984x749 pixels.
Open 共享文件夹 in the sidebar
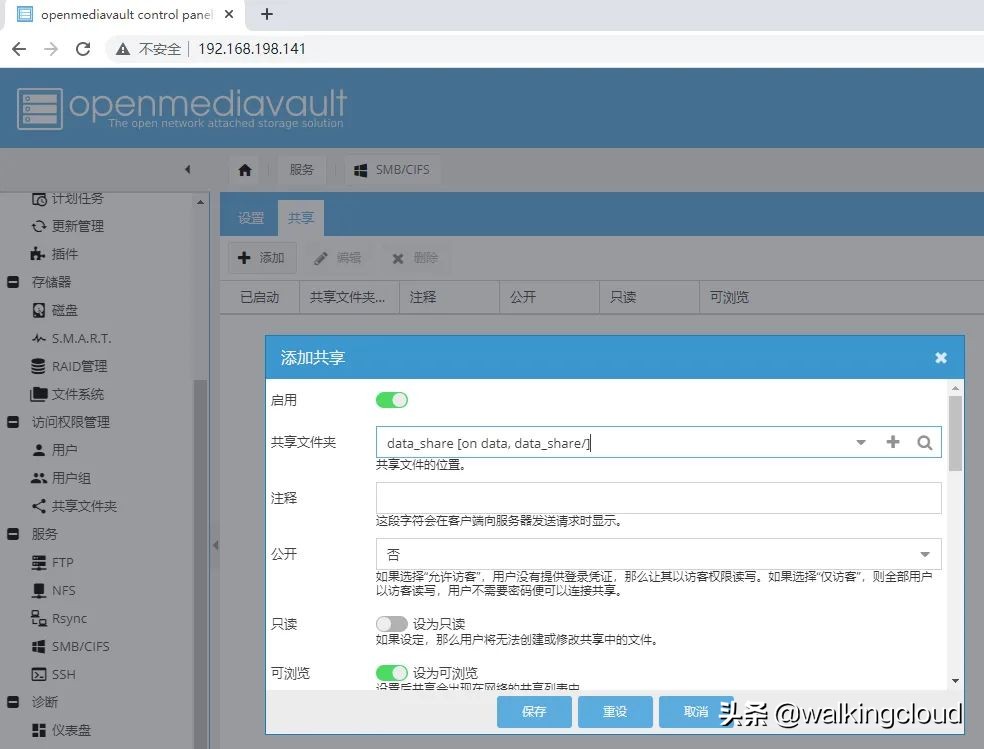[74, 506]
